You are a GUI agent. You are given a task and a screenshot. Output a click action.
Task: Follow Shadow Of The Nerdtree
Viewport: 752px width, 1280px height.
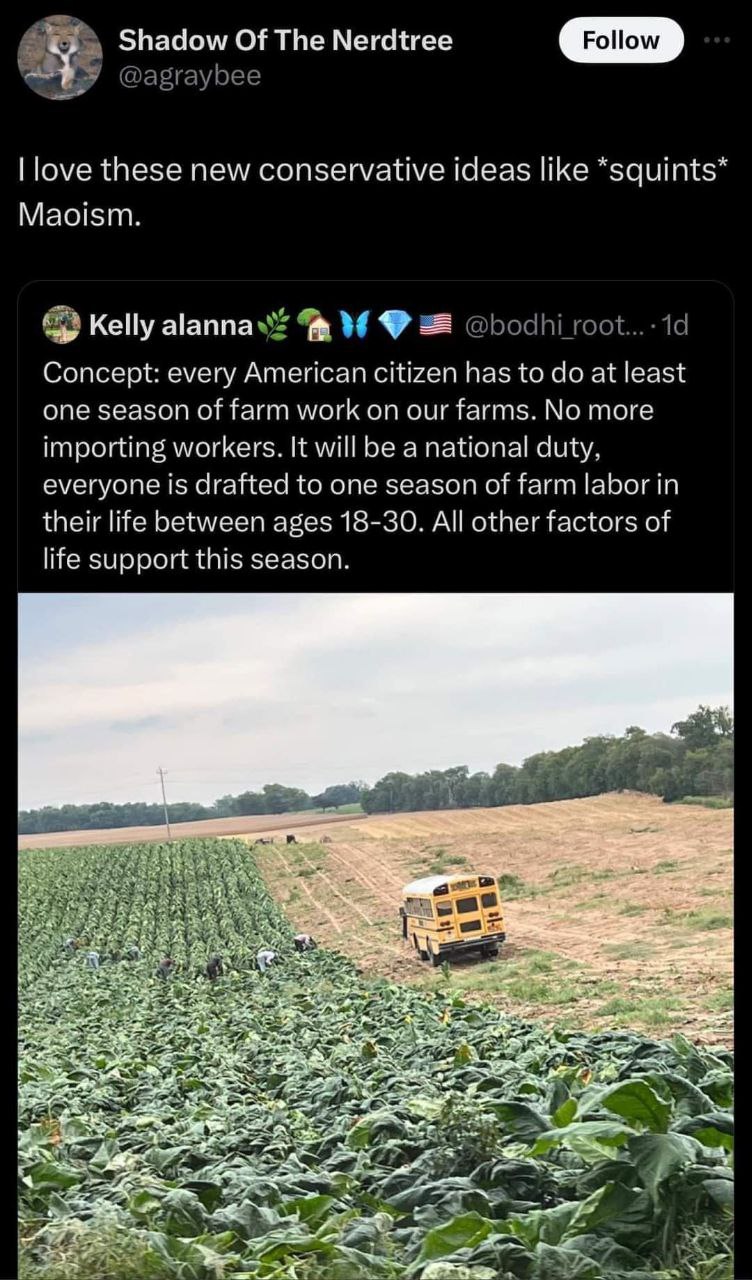620,41
